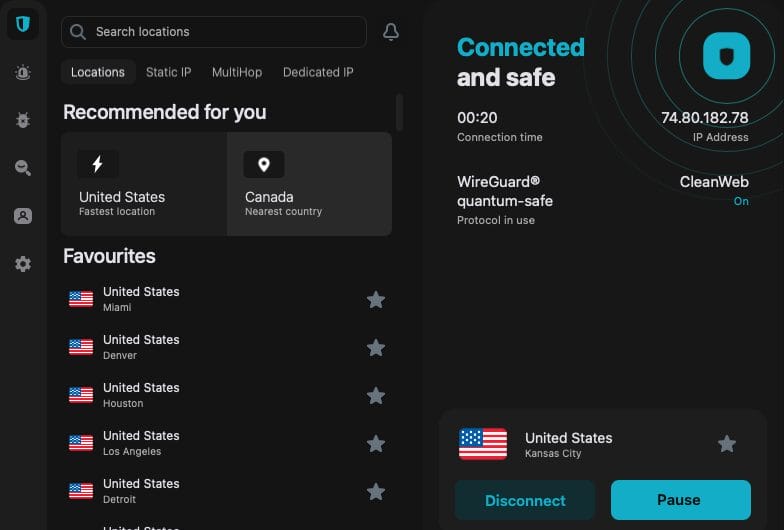Open the Settings gear icon
This screenshot has width=784, height=530.
click(x=23, y=264)
